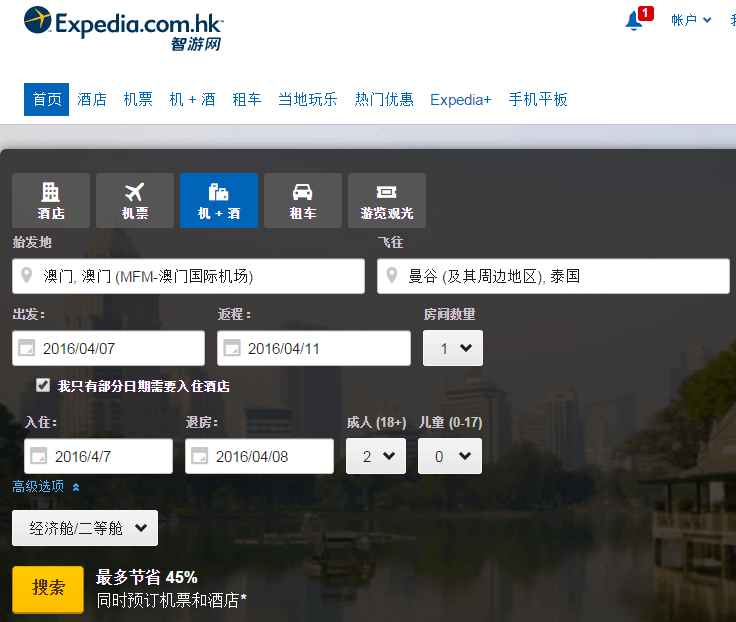Viewport: 736px width, 622px height.
Task: Open the 儿童 (0-17) children dropdown
Action: 450,456
